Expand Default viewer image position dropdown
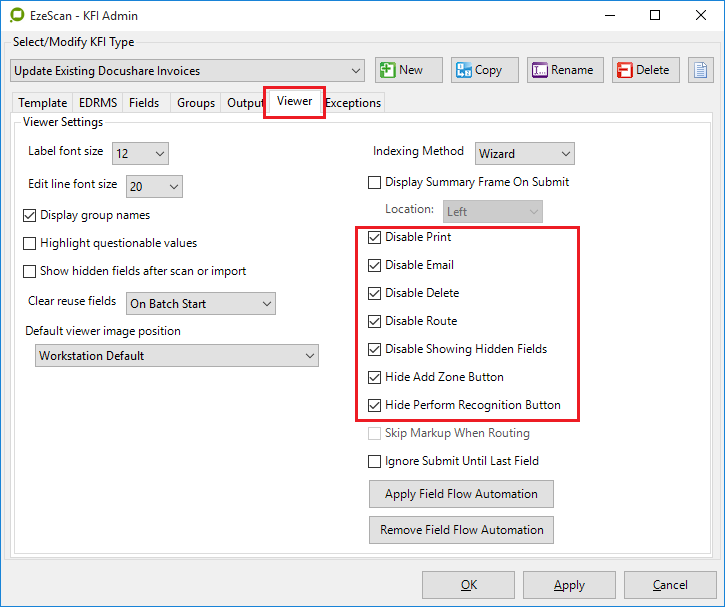Screen dimensions: 725x607 [176, 356]
